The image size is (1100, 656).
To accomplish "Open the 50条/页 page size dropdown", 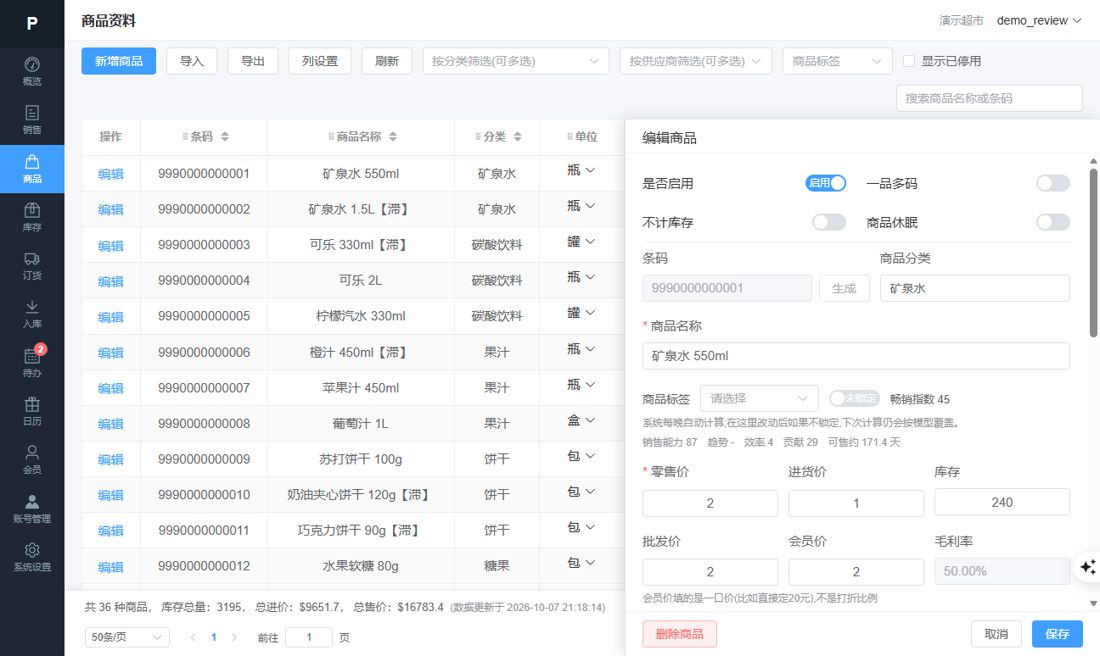I will 127,637.
